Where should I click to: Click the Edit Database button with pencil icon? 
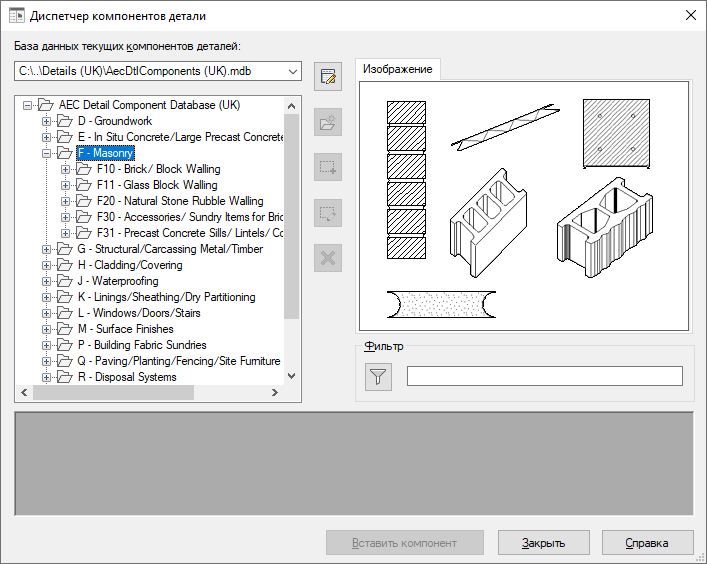pyautogui.click(x=328, y=77)
